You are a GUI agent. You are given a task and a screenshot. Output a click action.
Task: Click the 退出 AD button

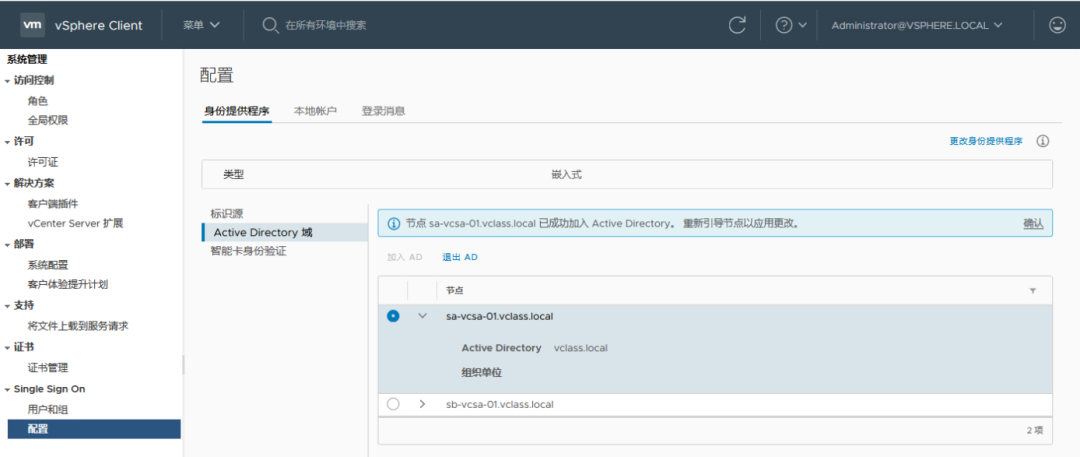point(460,257)
